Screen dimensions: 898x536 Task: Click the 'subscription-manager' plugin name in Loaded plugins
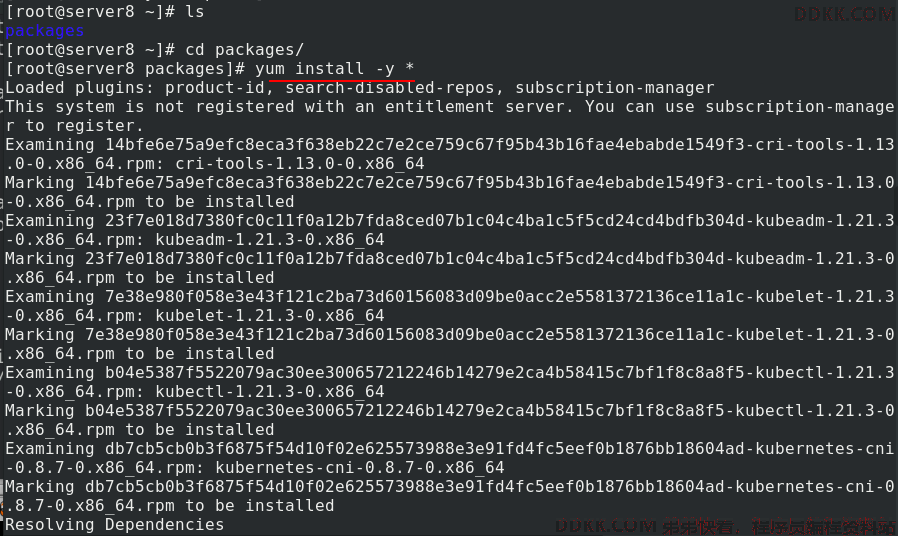click(x=615, y=88)
